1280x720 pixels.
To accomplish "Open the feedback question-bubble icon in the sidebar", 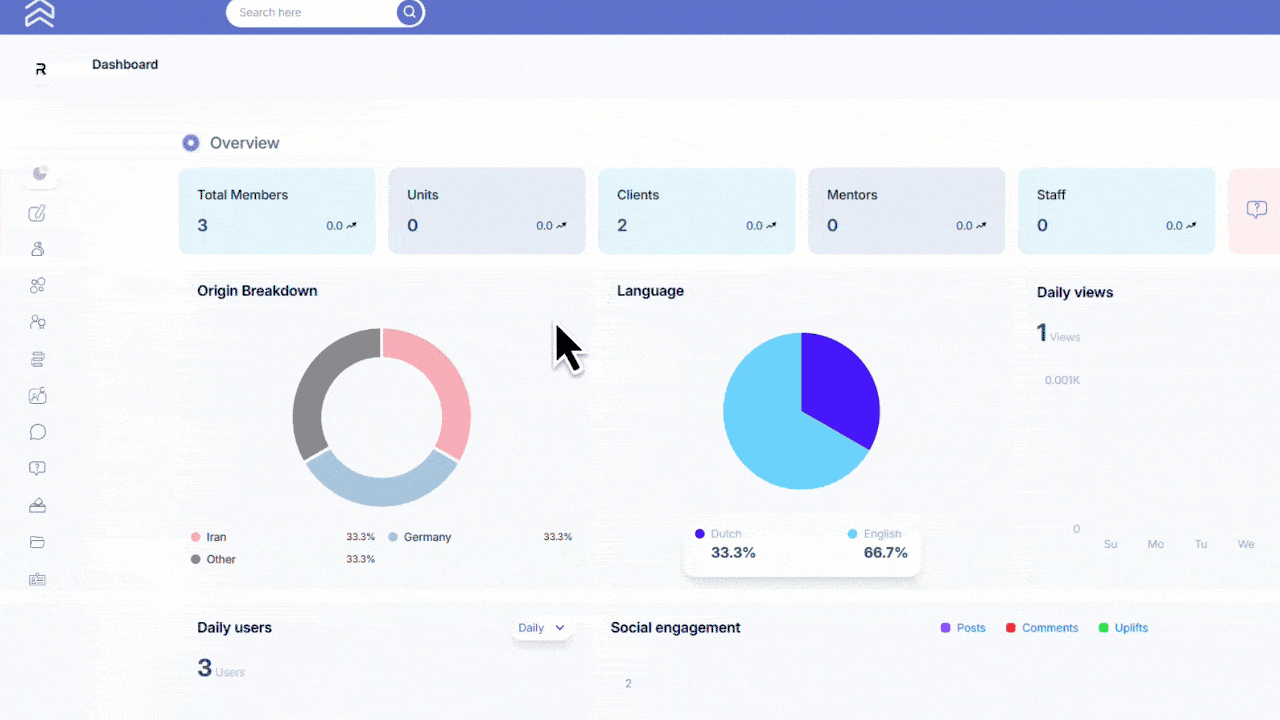I will (38, 468).
